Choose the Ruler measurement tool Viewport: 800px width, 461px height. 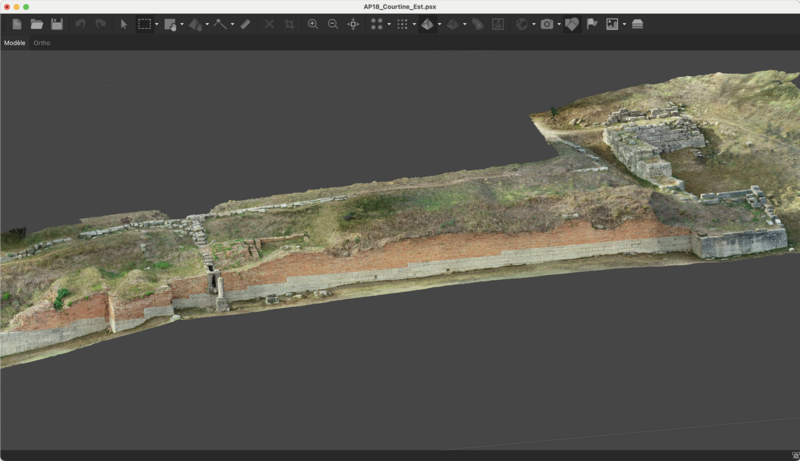pyautogui.click(x=245, y=24)
